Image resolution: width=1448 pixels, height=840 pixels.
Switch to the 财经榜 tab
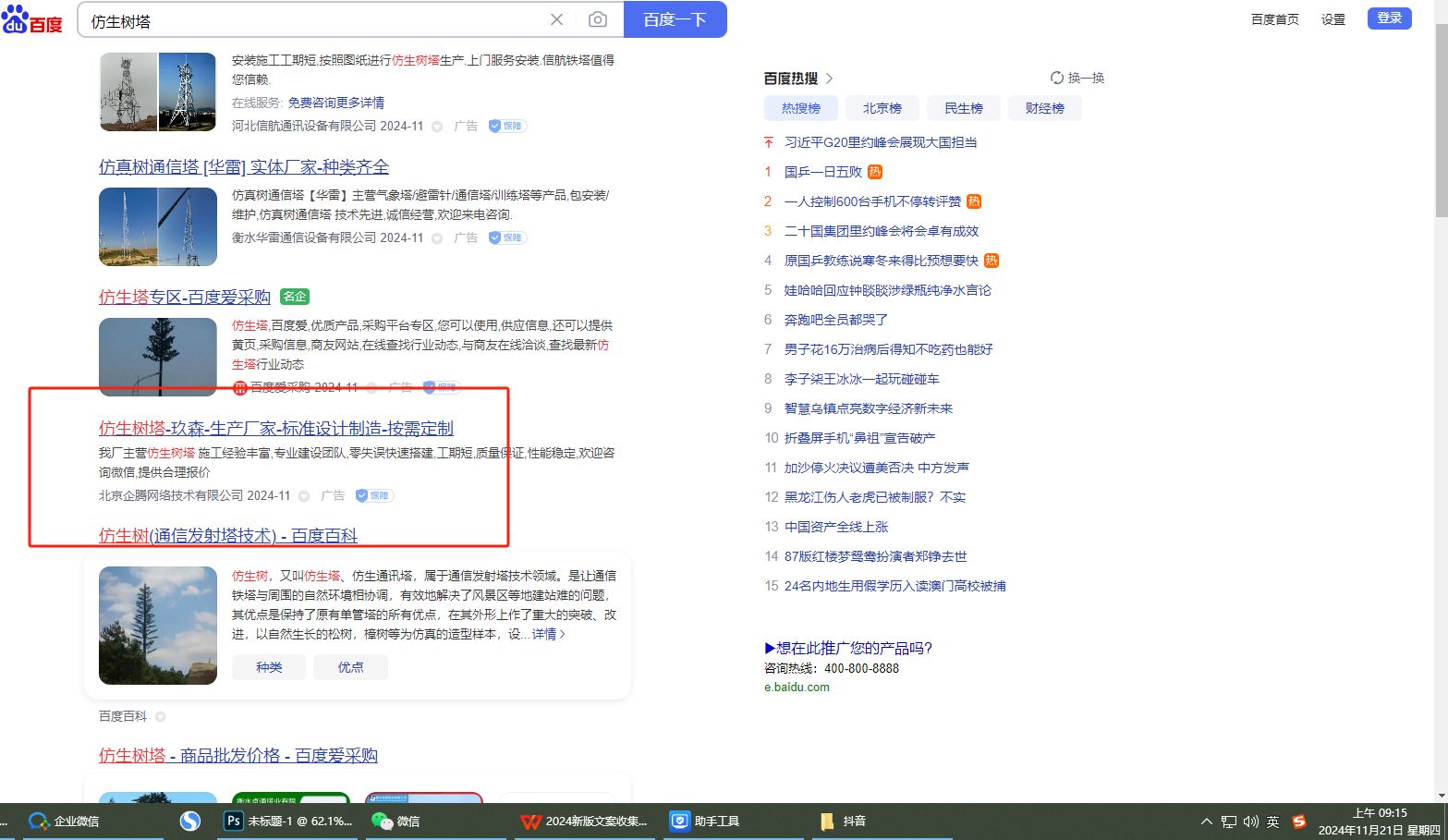pos(1044,108)
